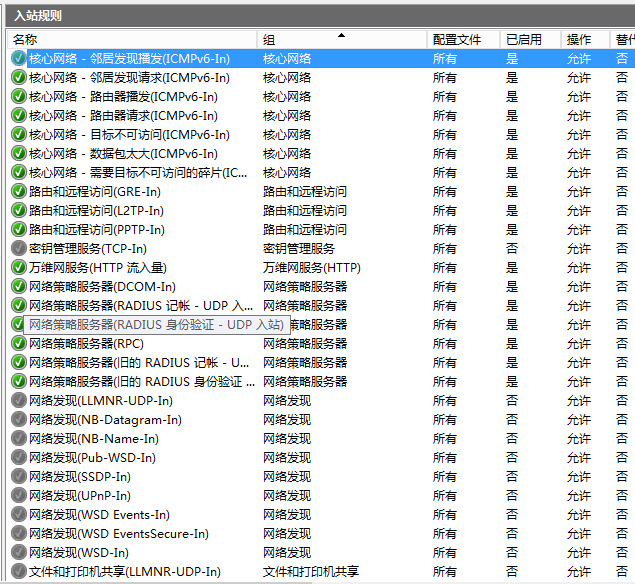Click the gray icon for 网络发现(WSD EventsSecure-In)
This screenshot has width=635, height=584.
[19, 534]
